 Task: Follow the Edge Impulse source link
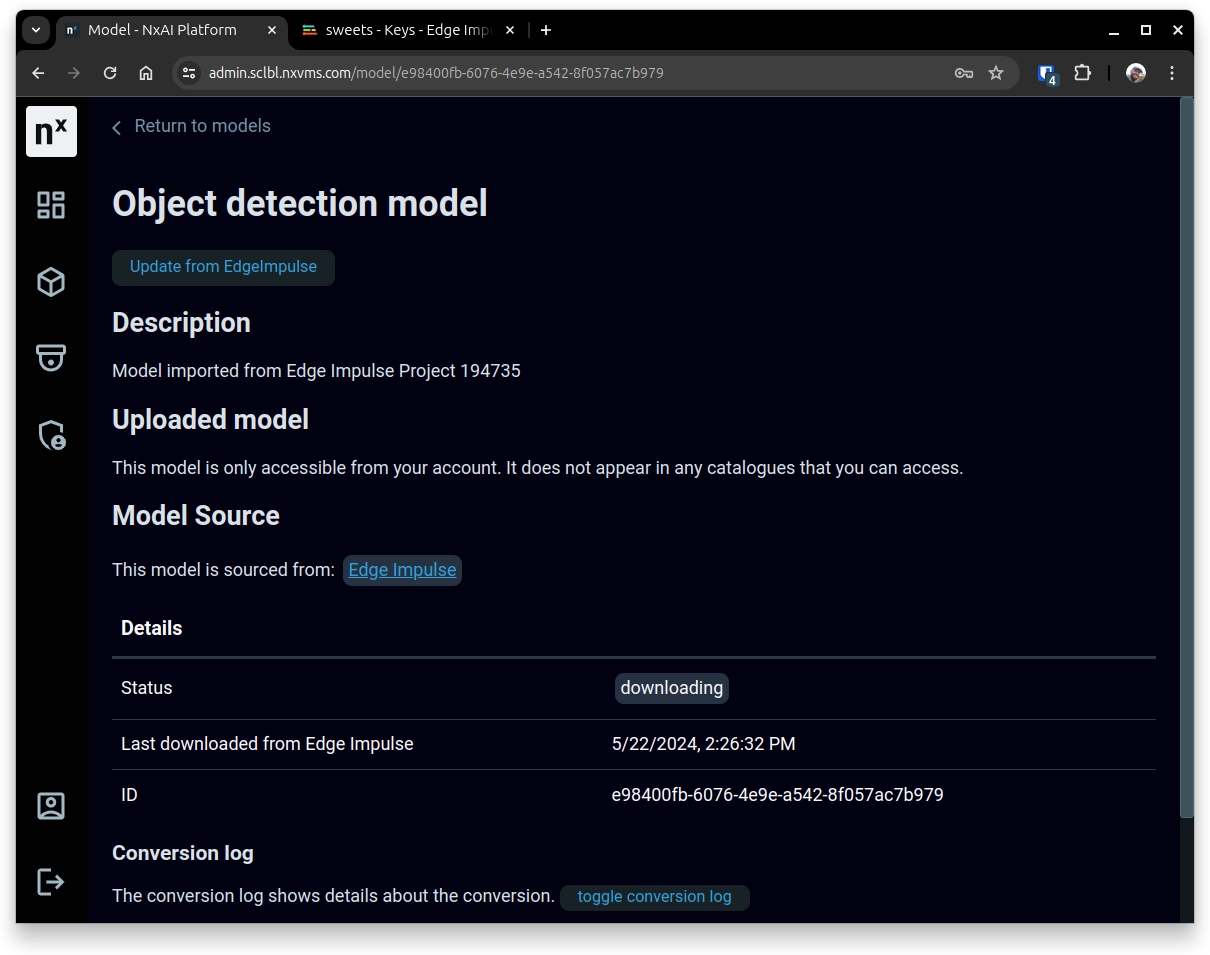(x=402, y=570)
